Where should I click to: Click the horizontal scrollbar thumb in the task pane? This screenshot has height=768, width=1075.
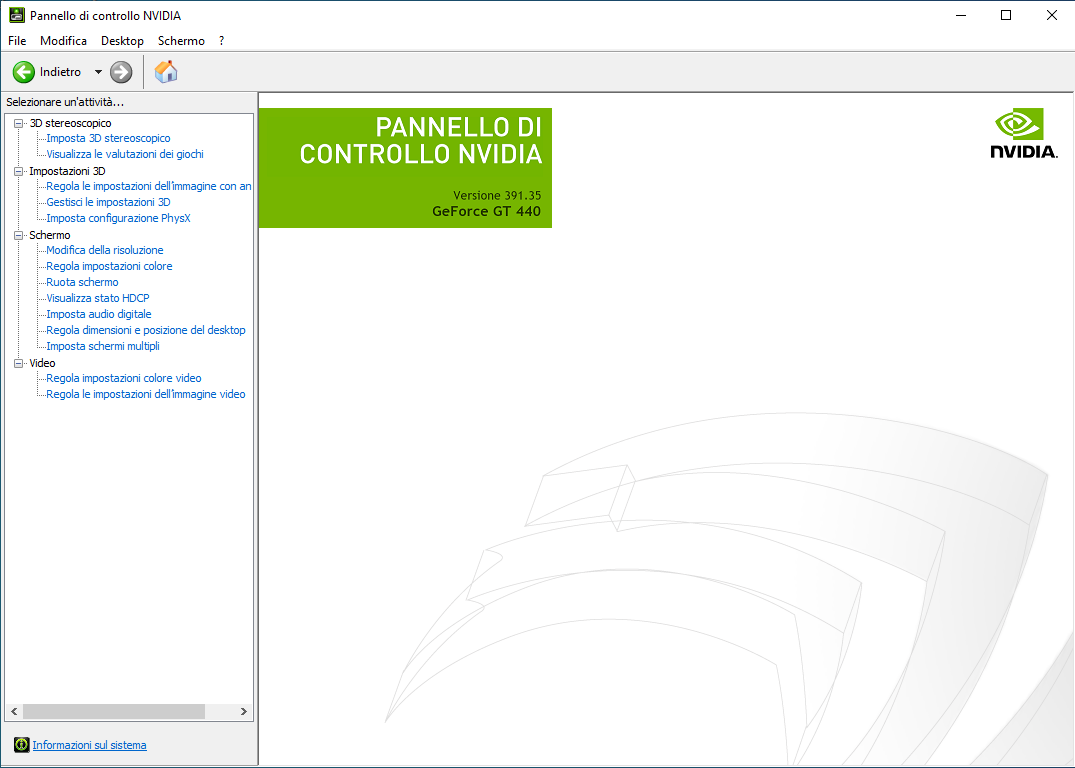pyautogui.click(x=114, y=712)
